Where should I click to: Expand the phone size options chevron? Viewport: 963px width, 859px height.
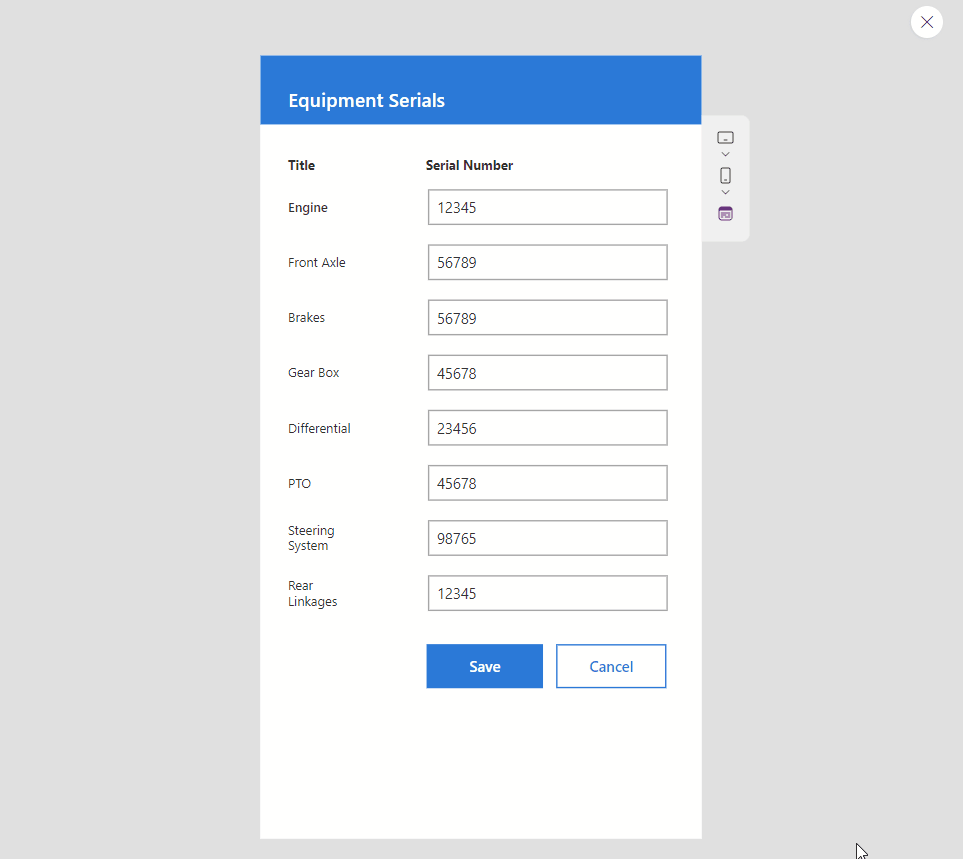pos(725,192)
